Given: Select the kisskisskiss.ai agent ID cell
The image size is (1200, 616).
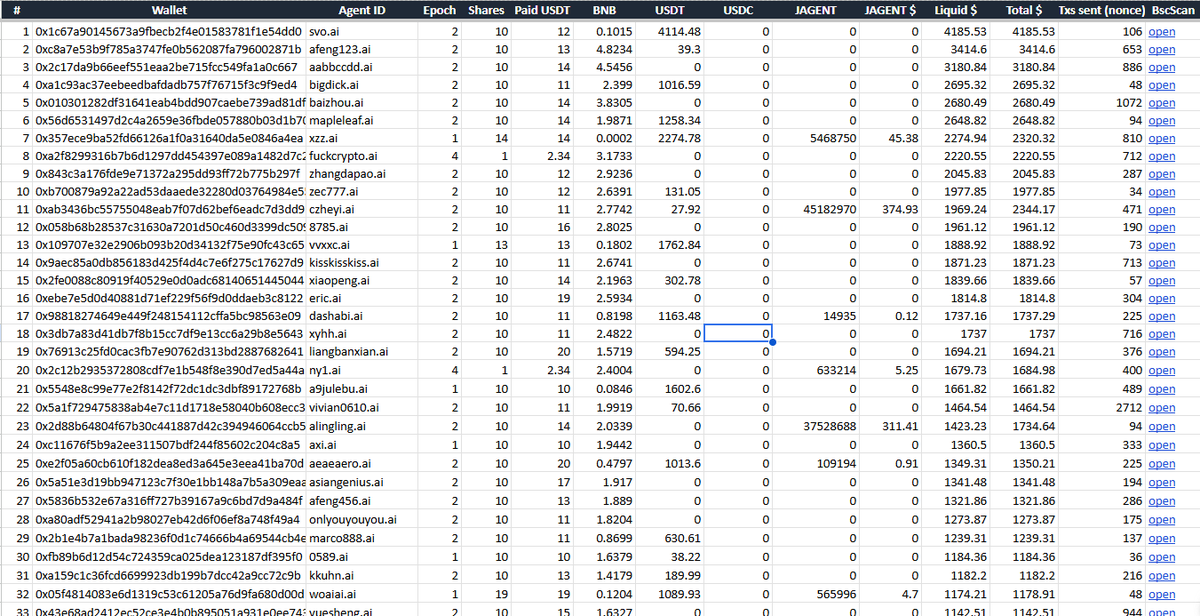Looking at the screenshot, I should [362, 263].
